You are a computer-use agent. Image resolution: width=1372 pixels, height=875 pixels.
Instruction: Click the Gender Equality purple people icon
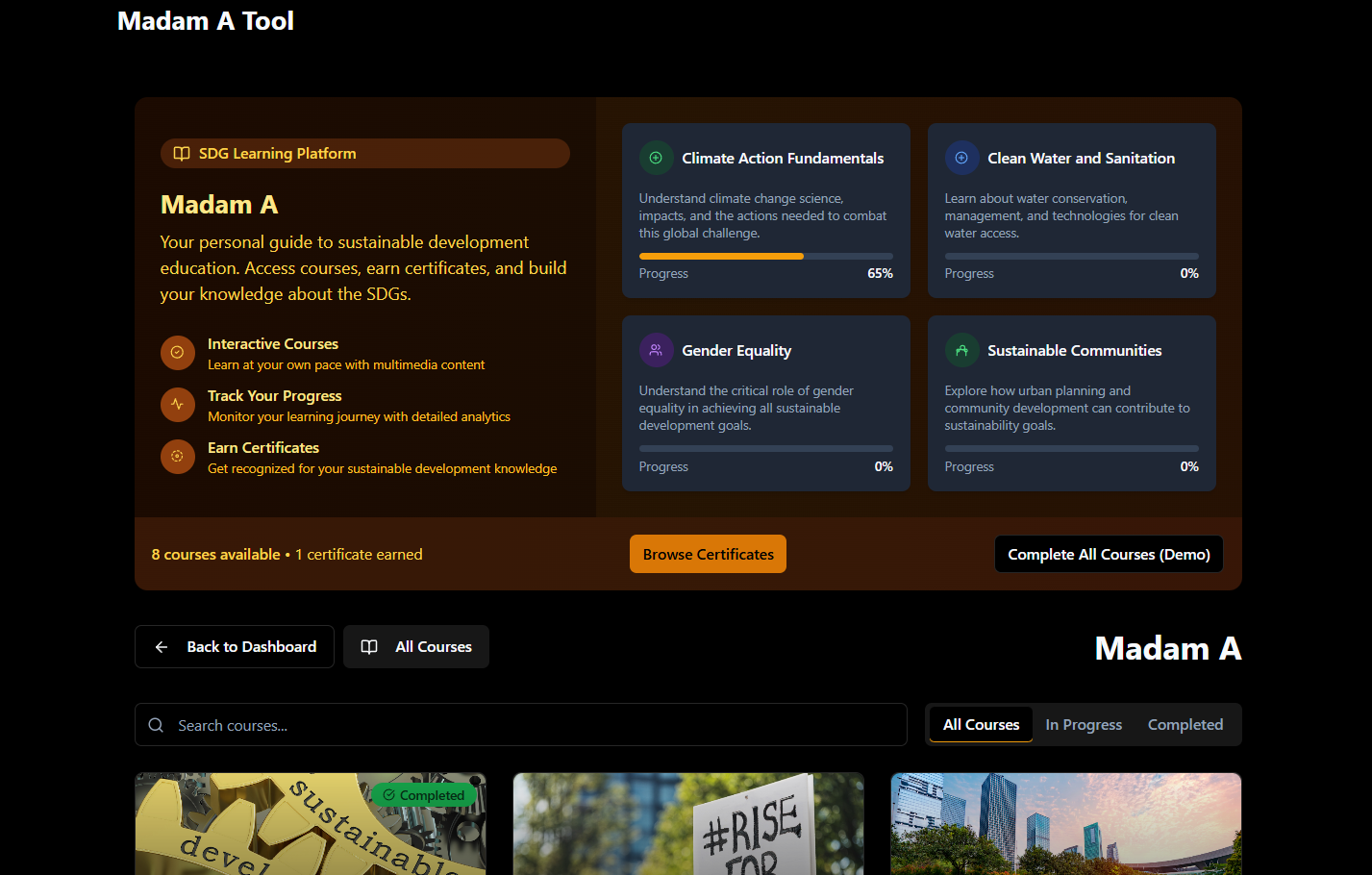pos(656,350)
